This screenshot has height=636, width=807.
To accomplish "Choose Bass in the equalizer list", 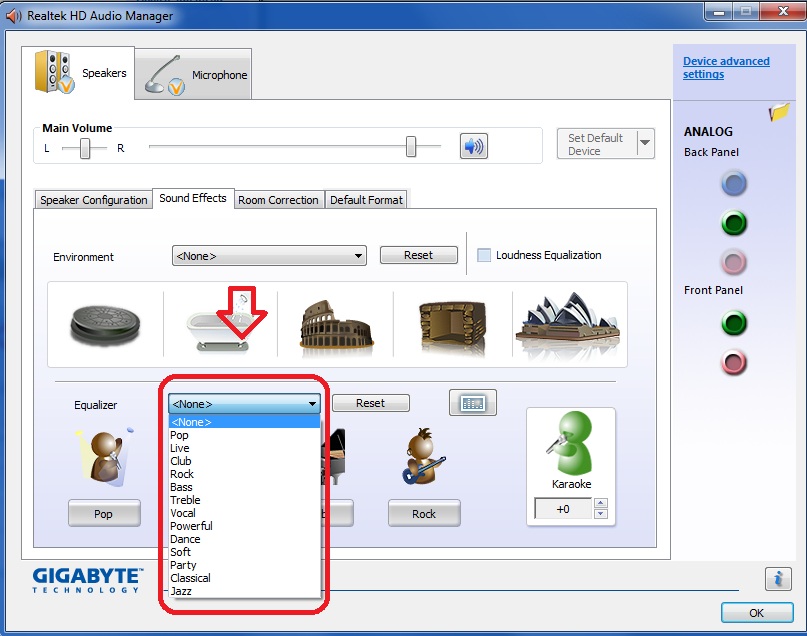I will tap(244, 487).
